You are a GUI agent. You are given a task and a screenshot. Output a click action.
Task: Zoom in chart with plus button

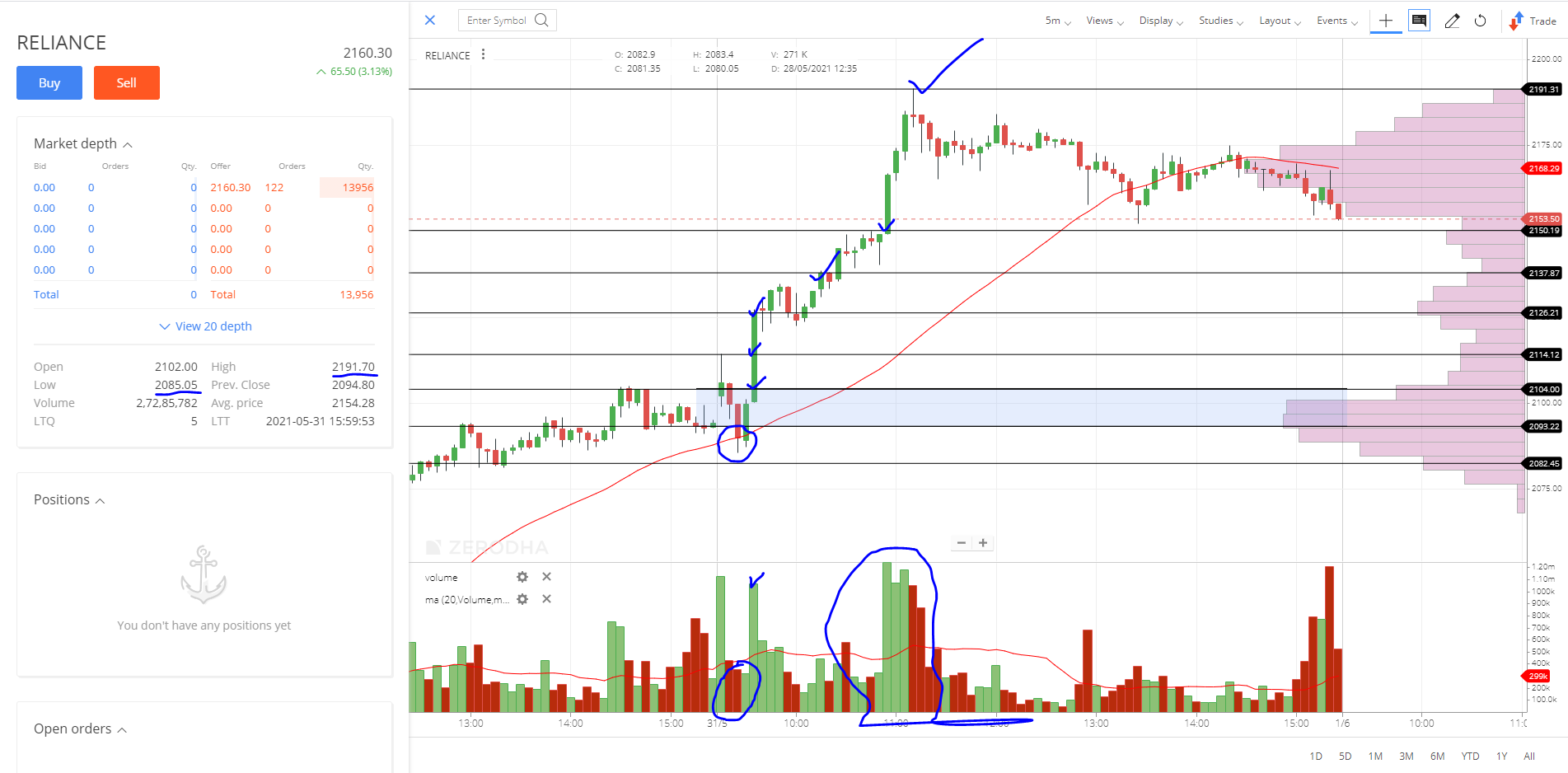point(983,542)
